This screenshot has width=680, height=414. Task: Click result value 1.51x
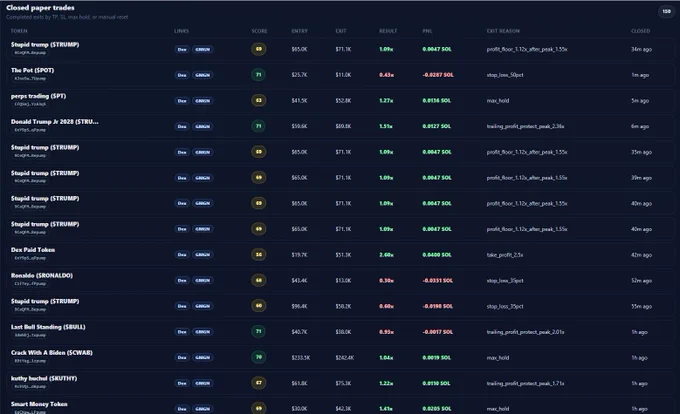coord(386,127)
